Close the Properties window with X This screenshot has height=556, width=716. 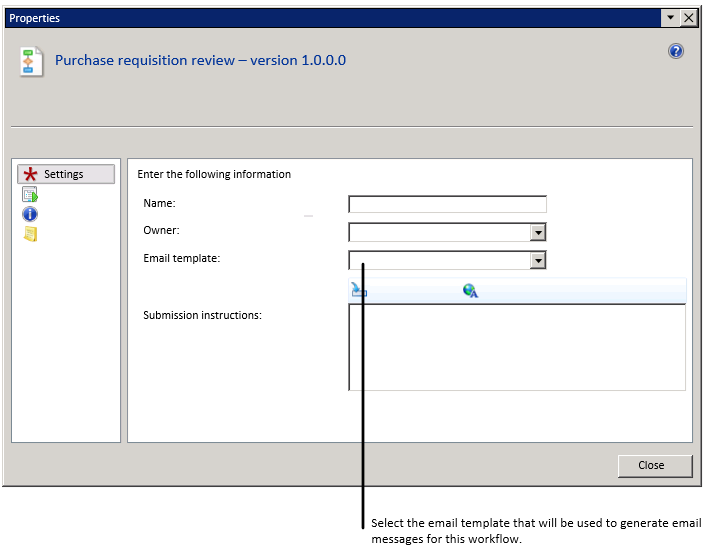(689, 18)
